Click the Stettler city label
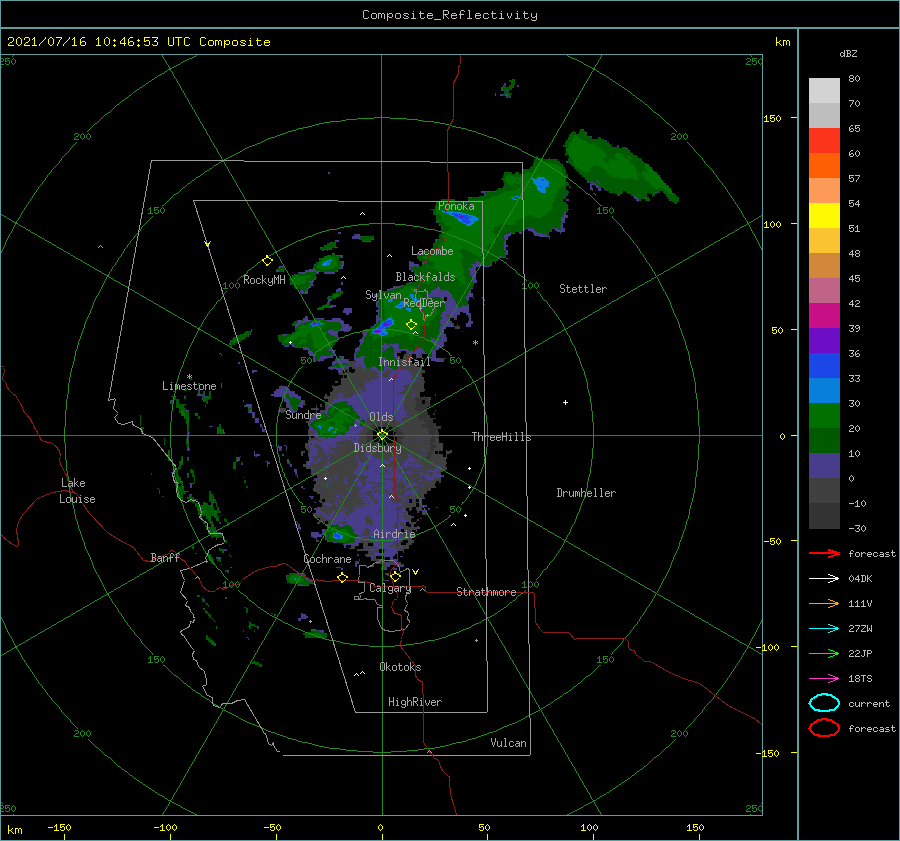900x841 pixels. point(583,289)
